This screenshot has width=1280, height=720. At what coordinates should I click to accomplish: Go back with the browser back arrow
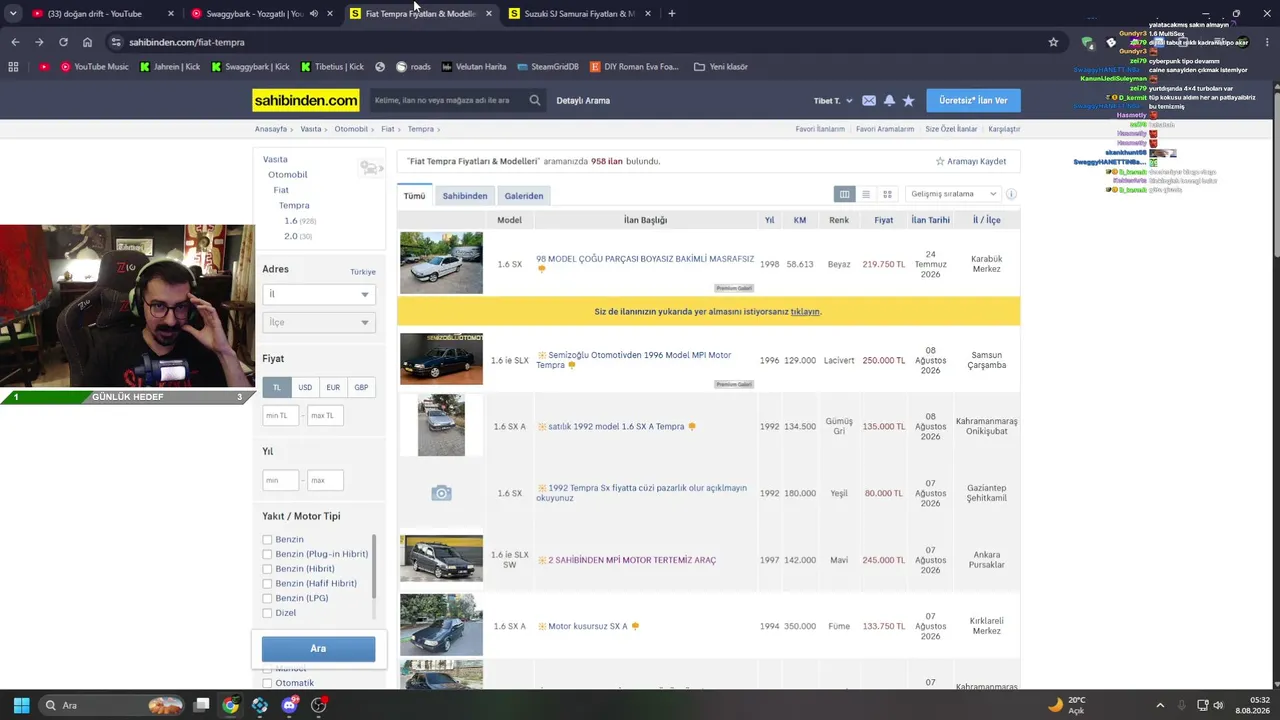pyautogui.click(x=15, y=42)
